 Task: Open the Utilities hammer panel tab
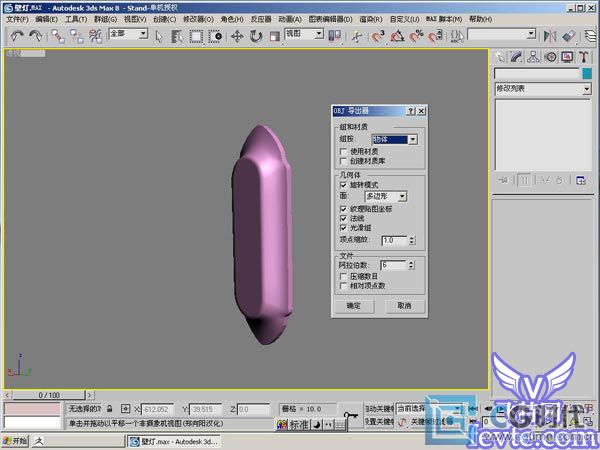click(584, 57)
